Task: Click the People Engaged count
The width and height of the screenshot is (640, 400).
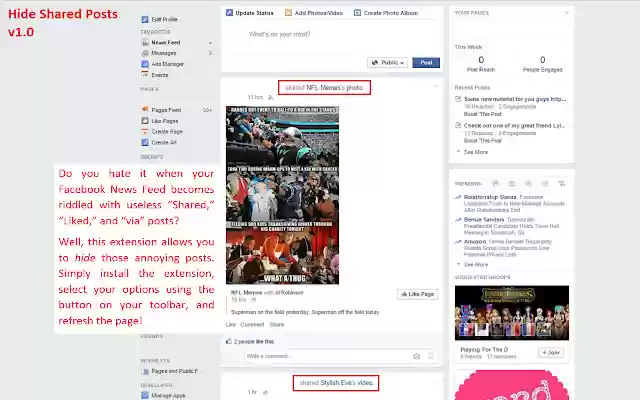Action: point(542,60)
